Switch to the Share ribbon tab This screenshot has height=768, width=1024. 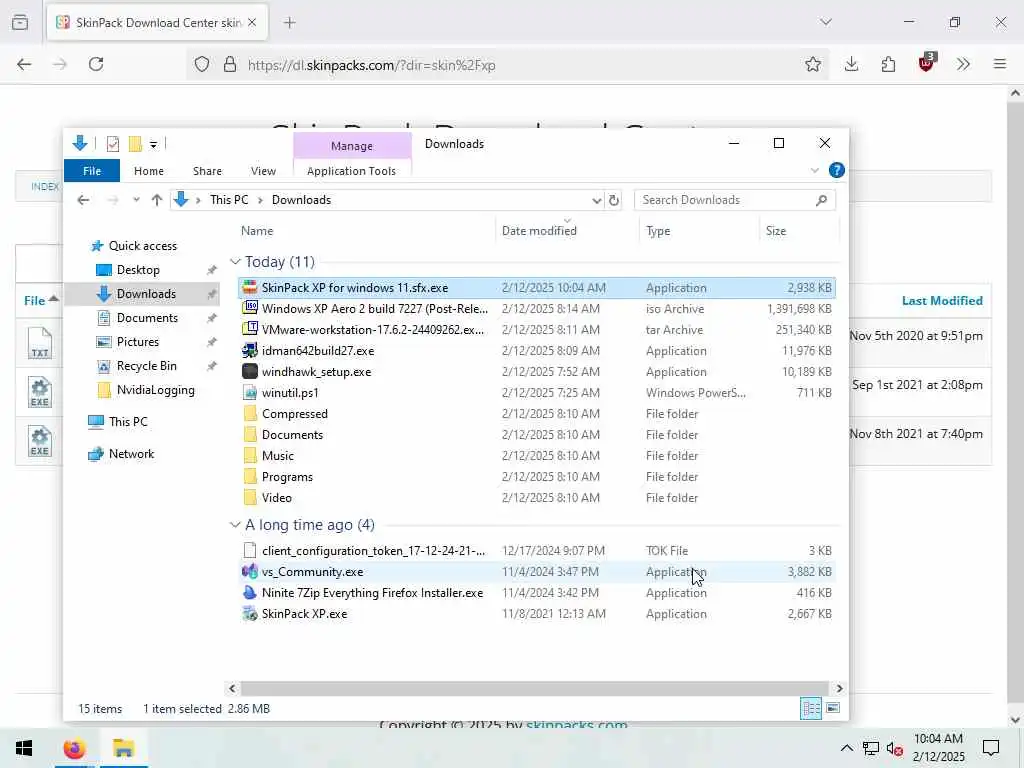pos(207,171)
